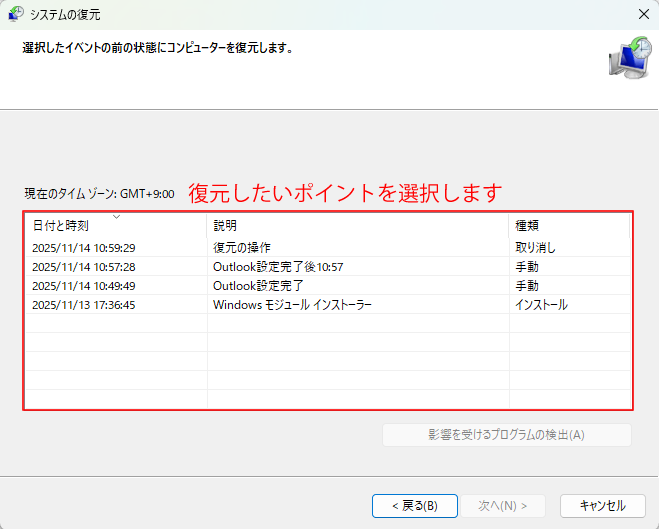Select the 復元の操作 restore point

point(241,248)
